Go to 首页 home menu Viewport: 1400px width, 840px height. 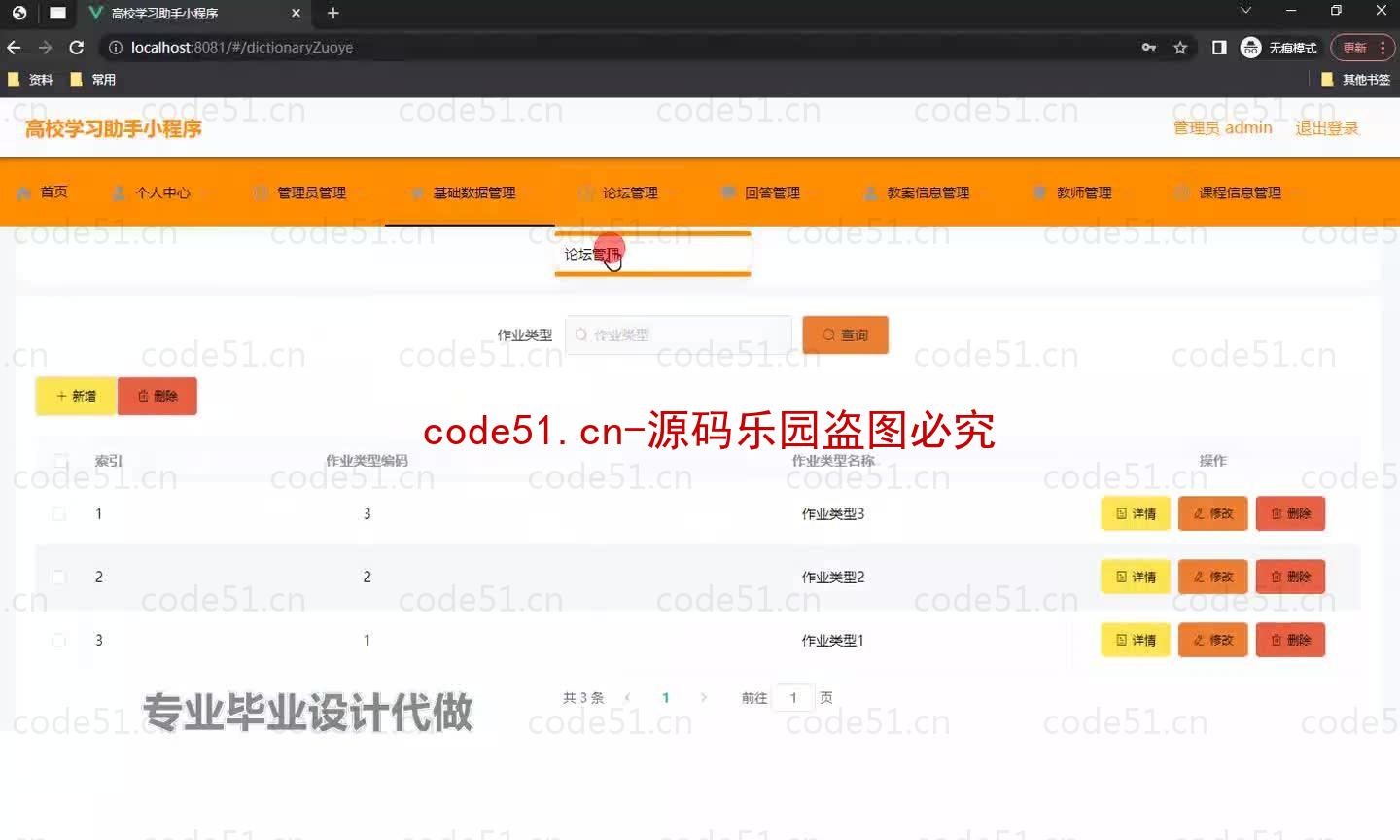pyautogui.click(x=43, y=192)
